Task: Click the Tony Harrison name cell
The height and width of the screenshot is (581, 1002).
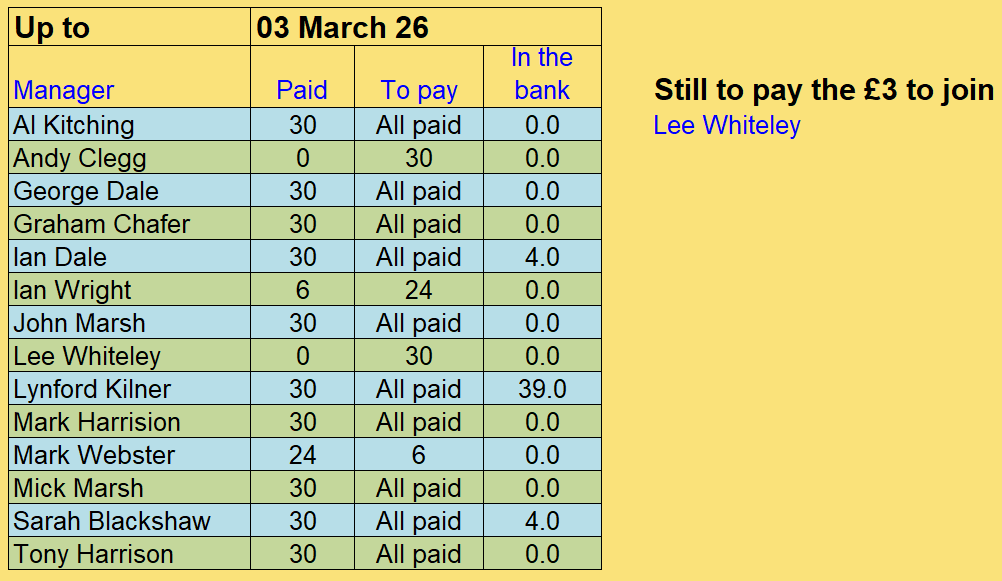Action: [x=93, y=554]
